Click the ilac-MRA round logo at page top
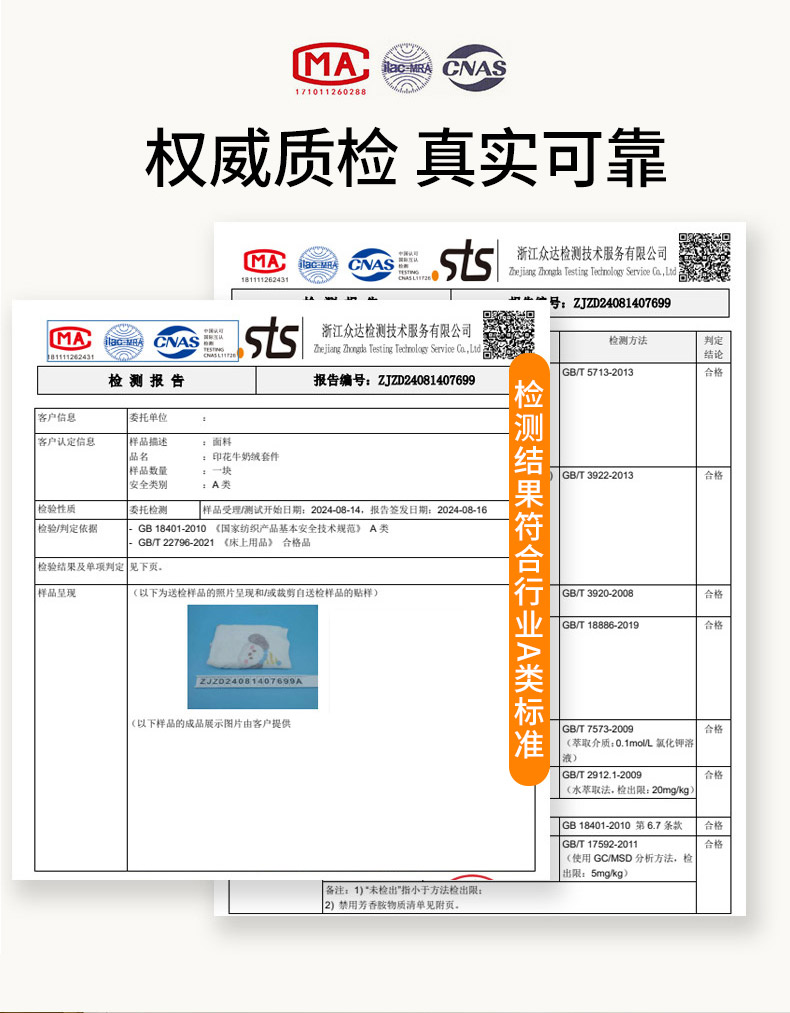 [407, 65]
